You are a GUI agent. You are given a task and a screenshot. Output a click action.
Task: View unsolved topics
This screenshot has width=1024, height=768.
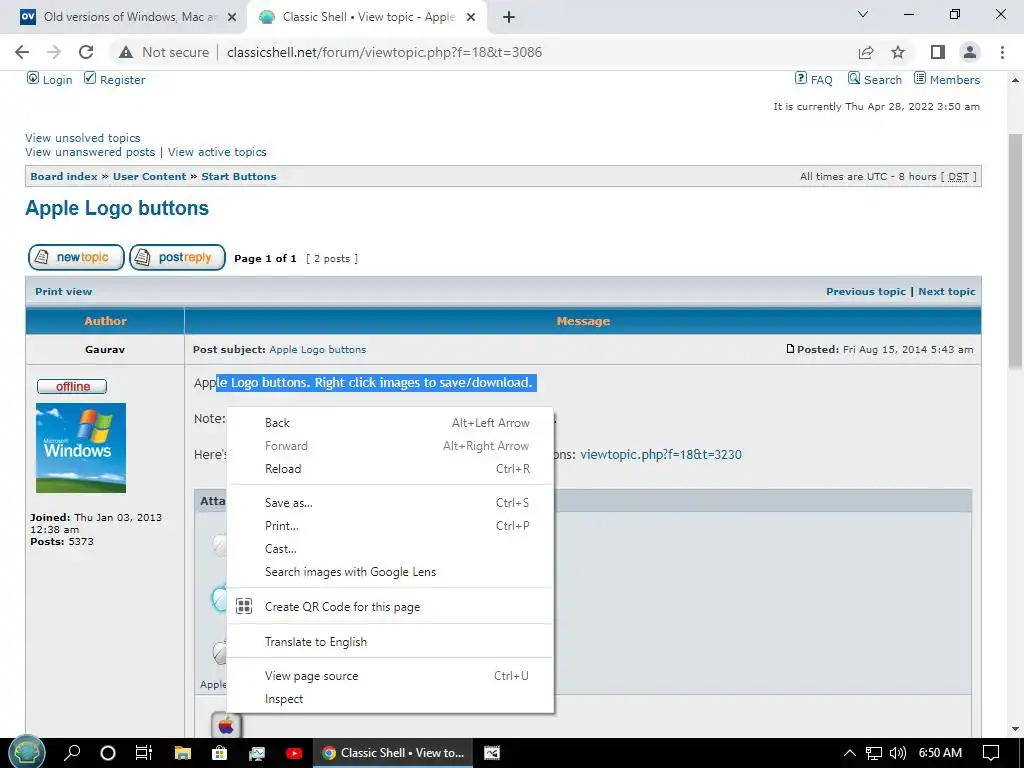[x=83, y=138]
